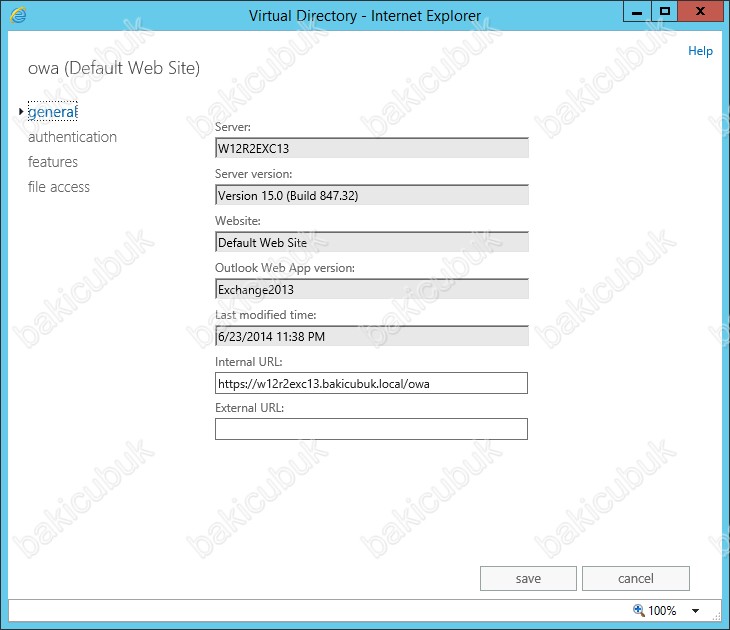Screen dimensions: 730x630
Task: Click the save button
Action: point(528,578)
